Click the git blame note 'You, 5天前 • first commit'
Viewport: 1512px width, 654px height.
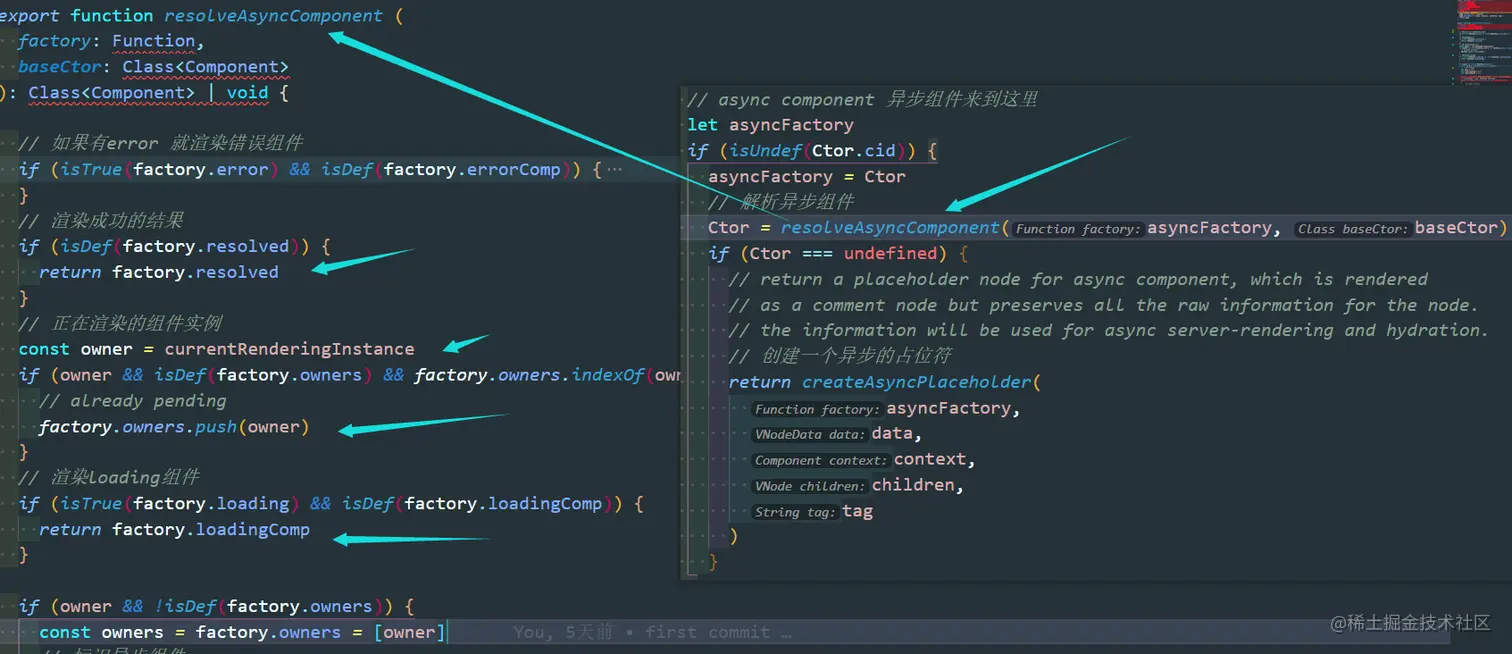click(652, 632)
